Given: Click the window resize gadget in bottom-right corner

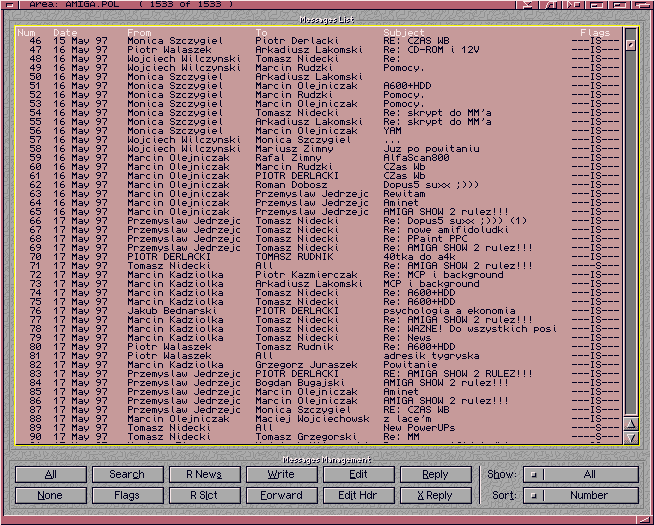Looking at the screenshot, I should click(647, 518).
